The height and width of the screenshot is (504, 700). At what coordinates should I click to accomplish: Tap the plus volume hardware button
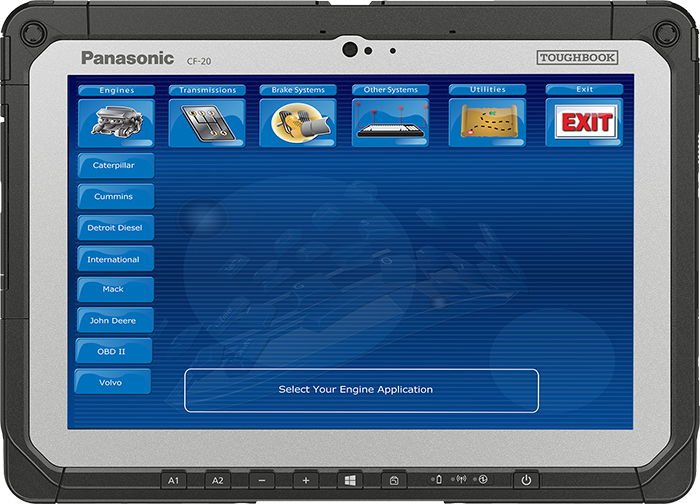pyautogui.click(x=306, y=480)
